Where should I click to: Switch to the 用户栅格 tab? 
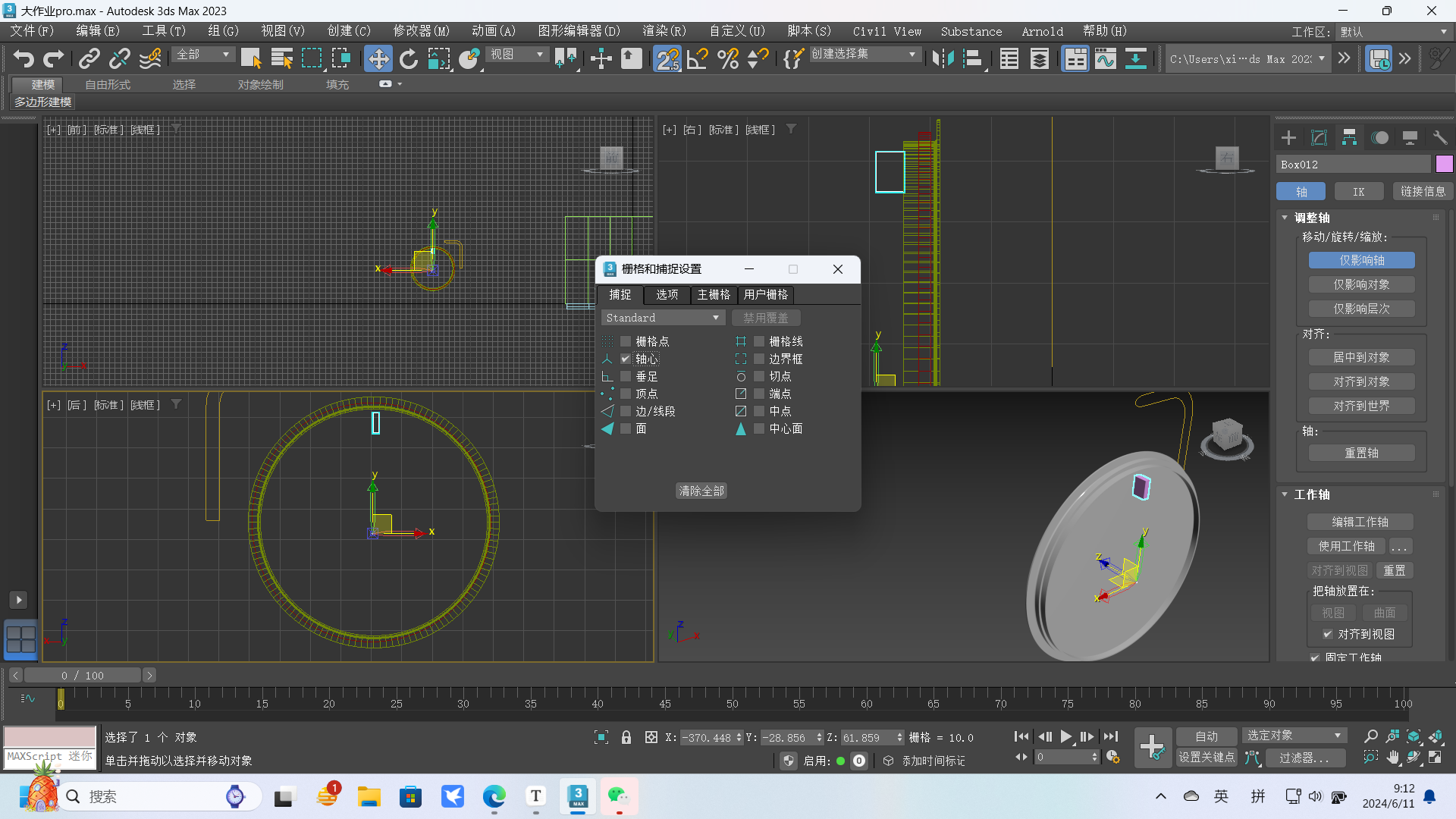pos(765,294)
